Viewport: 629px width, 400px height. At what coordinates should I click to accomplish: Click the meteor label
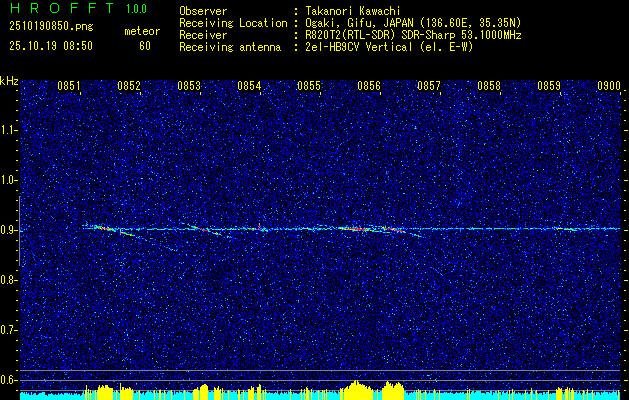(142, 31)
